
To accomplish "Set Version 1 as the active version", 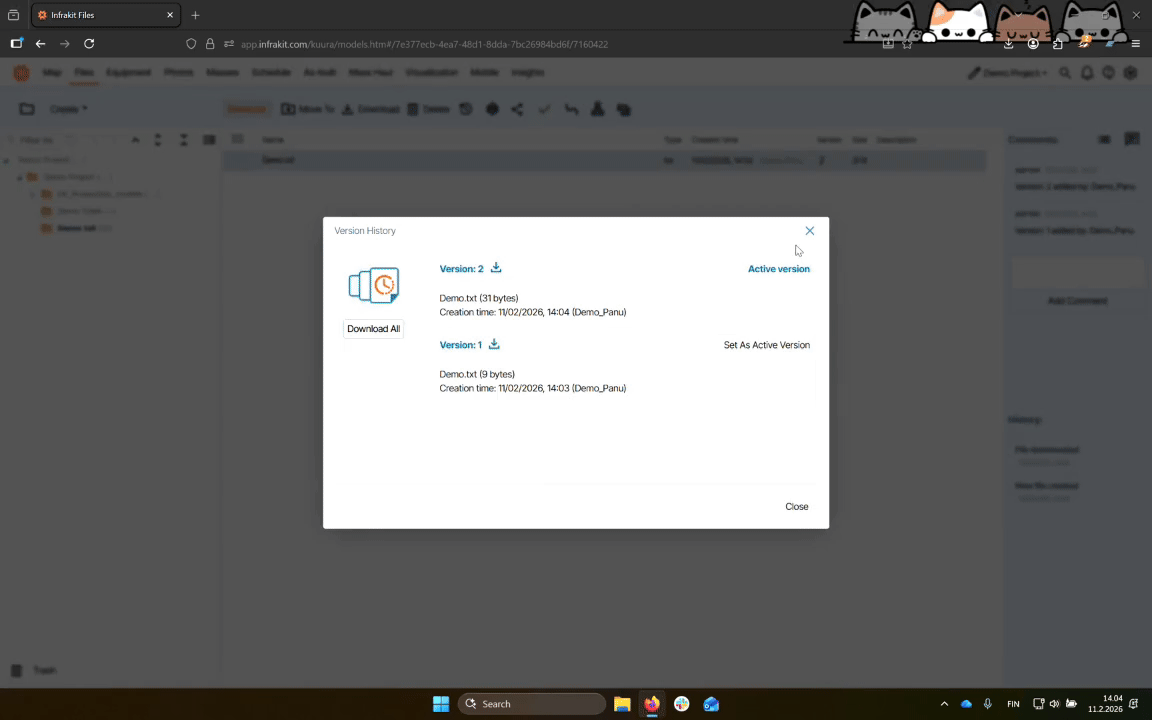I will point(766,345).
